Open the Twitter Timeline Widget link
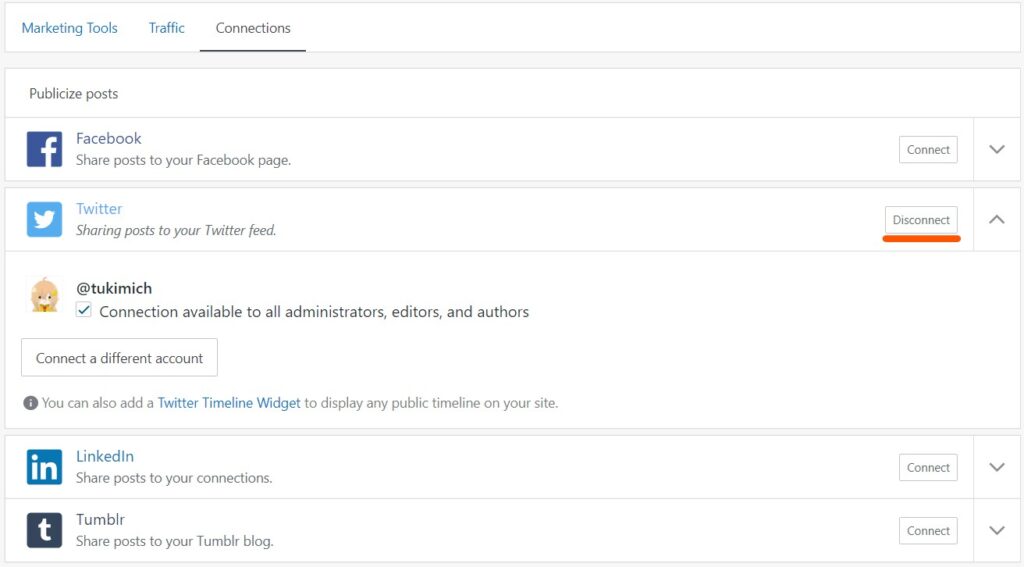Image resolution: width=1024 pixels, height=567 pixels. coord(229,403)
